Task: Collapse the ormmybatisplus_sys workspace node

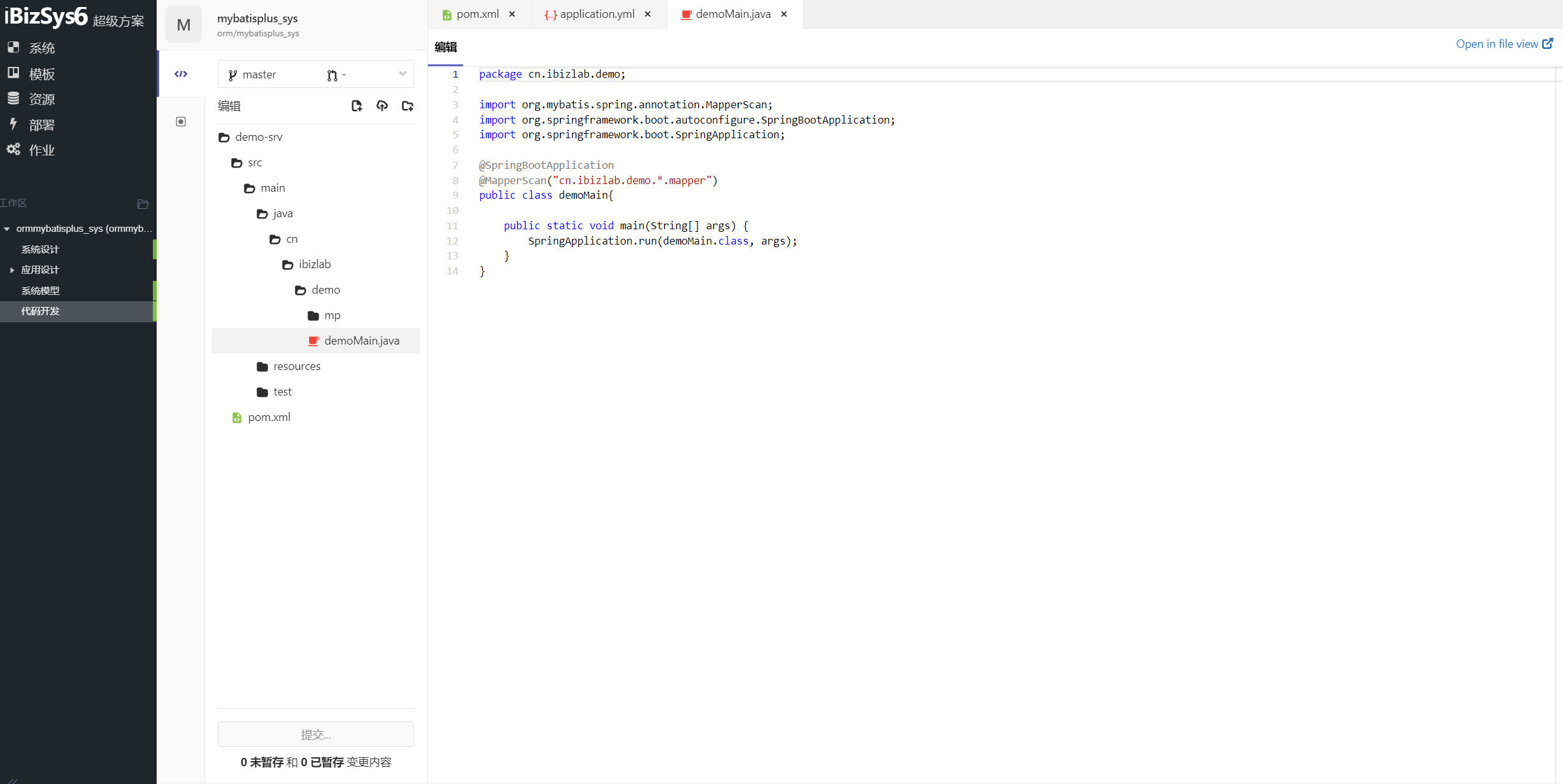Action: pos(7,229)
